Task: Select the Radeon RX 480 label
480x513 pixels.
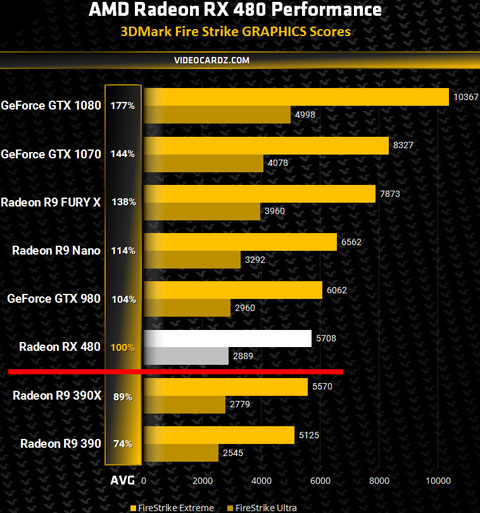Action: coord(60,347)
